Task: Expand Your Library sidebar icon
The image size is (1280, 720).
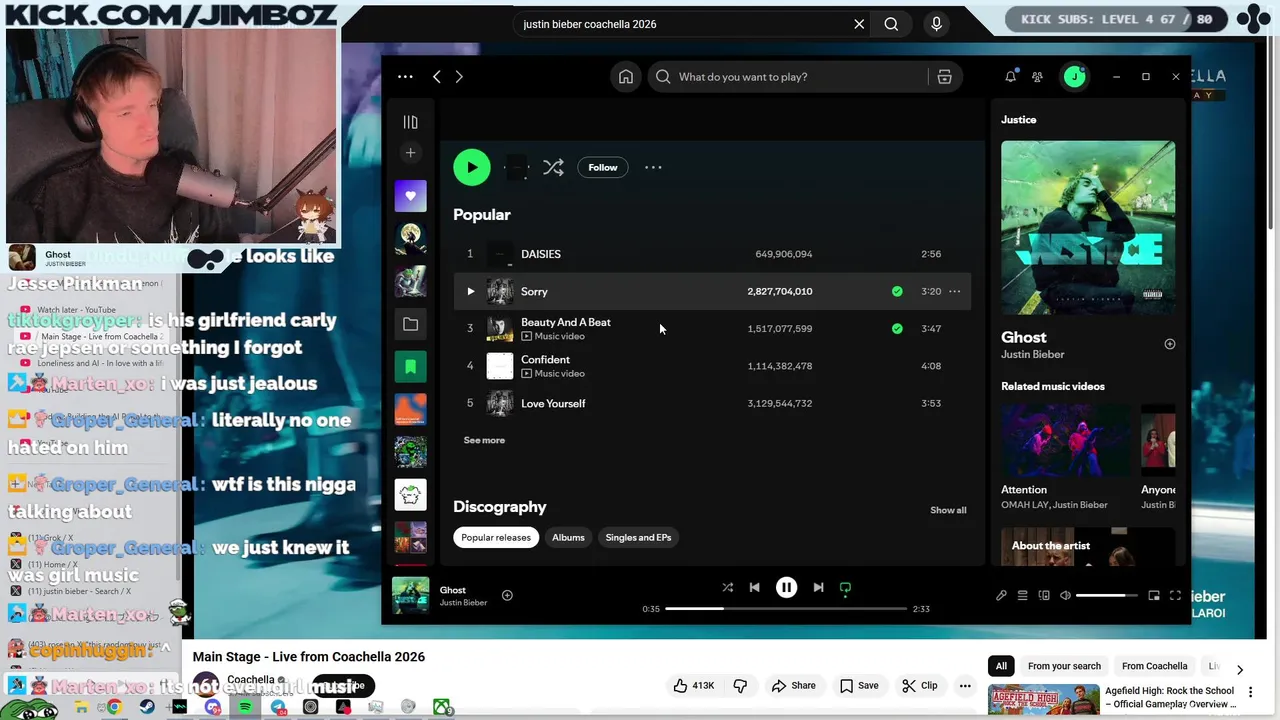Action: tap(410, 122)
